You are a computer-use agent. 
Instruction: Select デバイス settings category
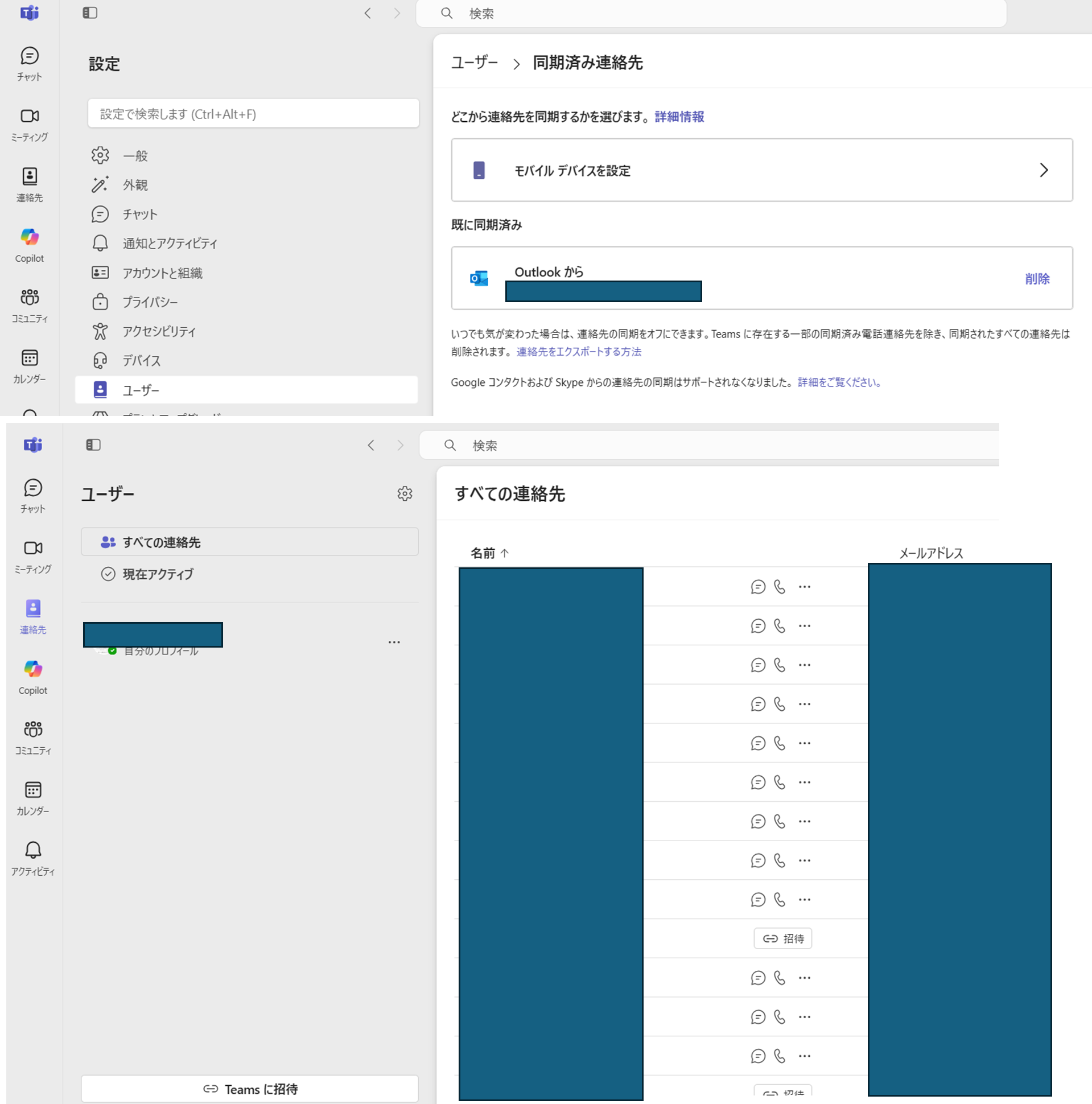coord(246,361)
